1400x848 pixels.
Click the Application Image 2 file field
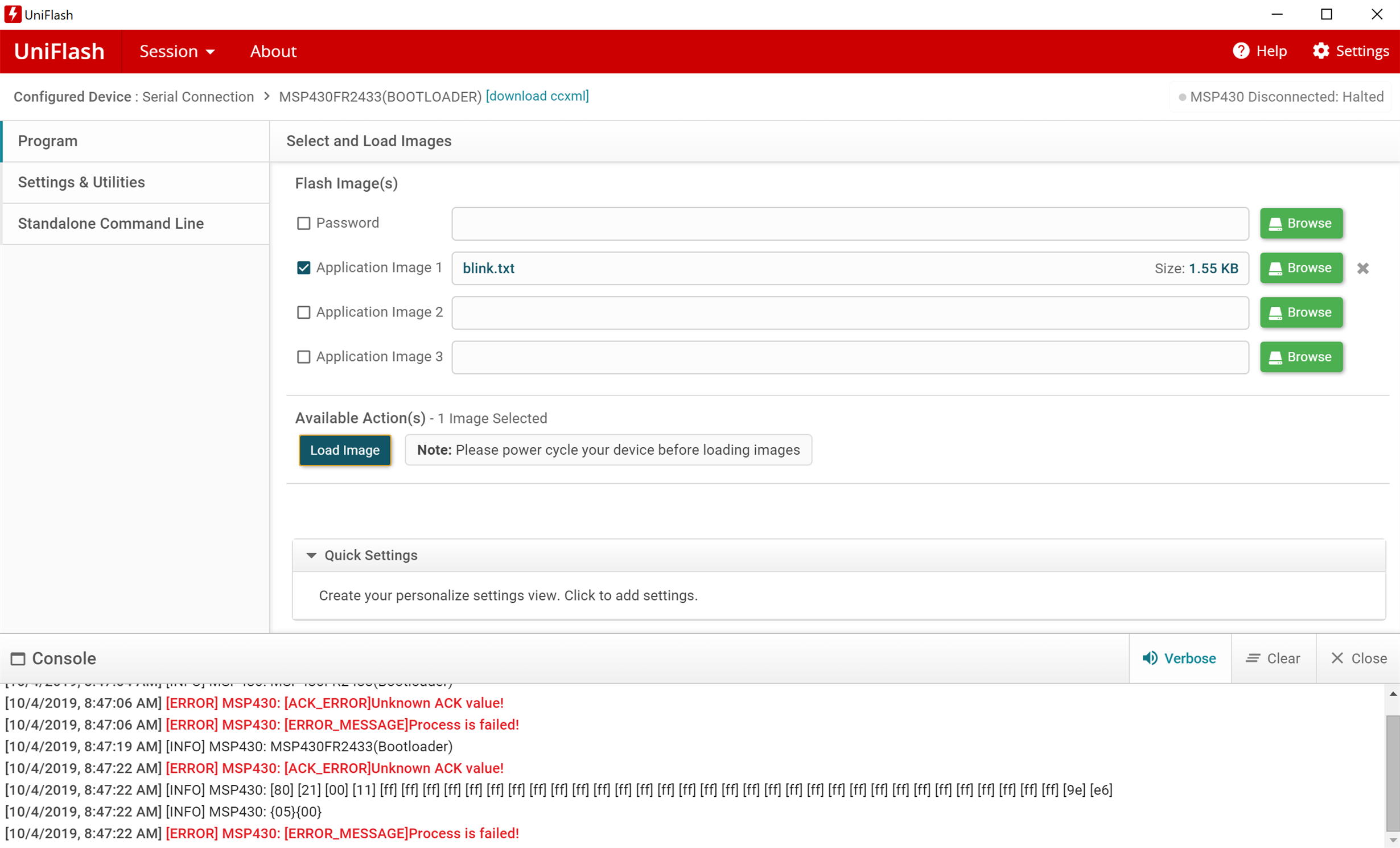[x=850, y=312]
